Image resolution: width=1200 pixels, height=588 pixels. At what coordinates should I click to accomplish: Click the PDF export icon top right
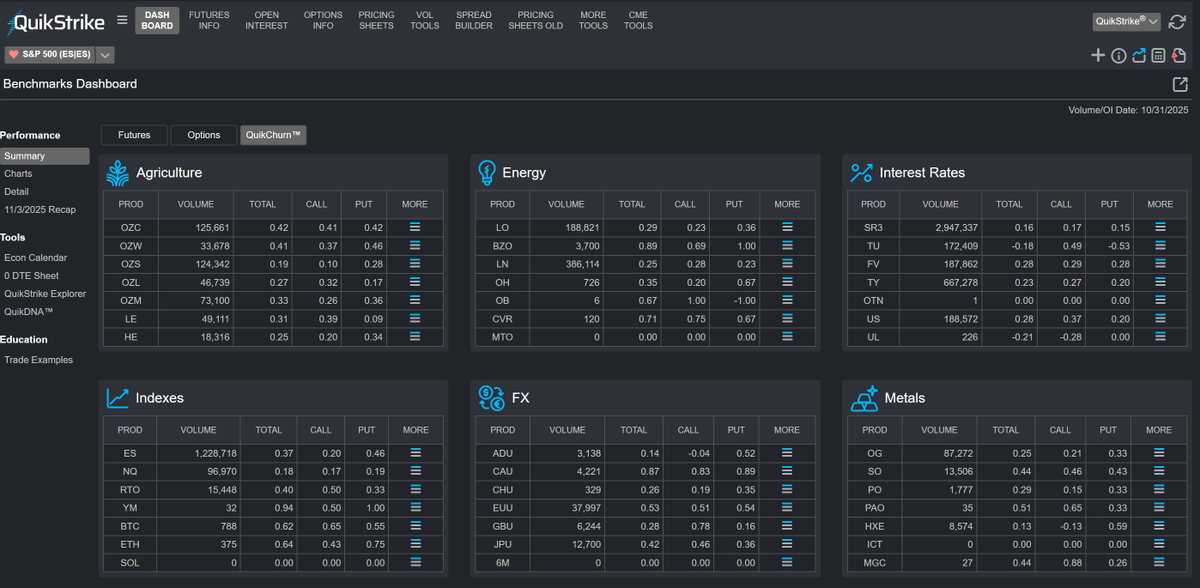point(1179,55)
